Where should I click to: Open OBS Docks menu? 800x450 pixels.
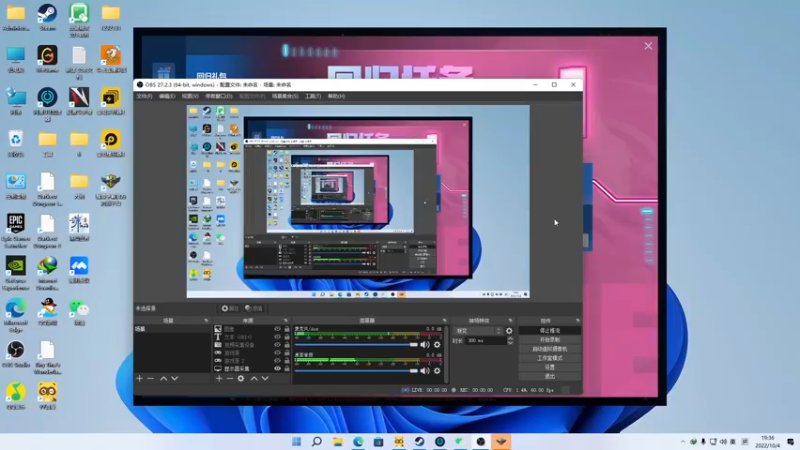pos(219,96)
